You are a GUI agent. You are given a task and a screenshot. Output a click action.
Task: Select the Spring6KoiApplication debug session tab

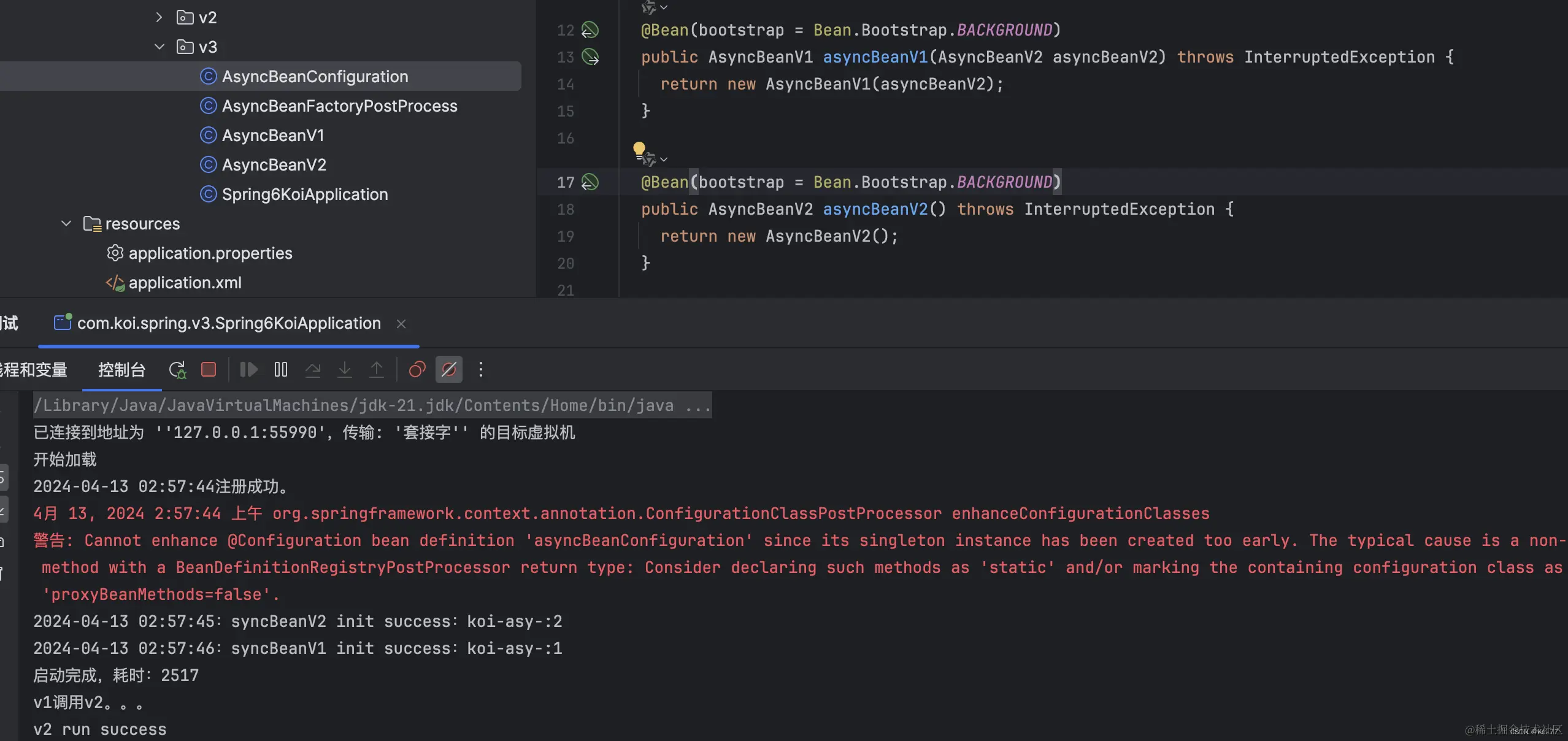pyautogui.click(x=228, y=323)
